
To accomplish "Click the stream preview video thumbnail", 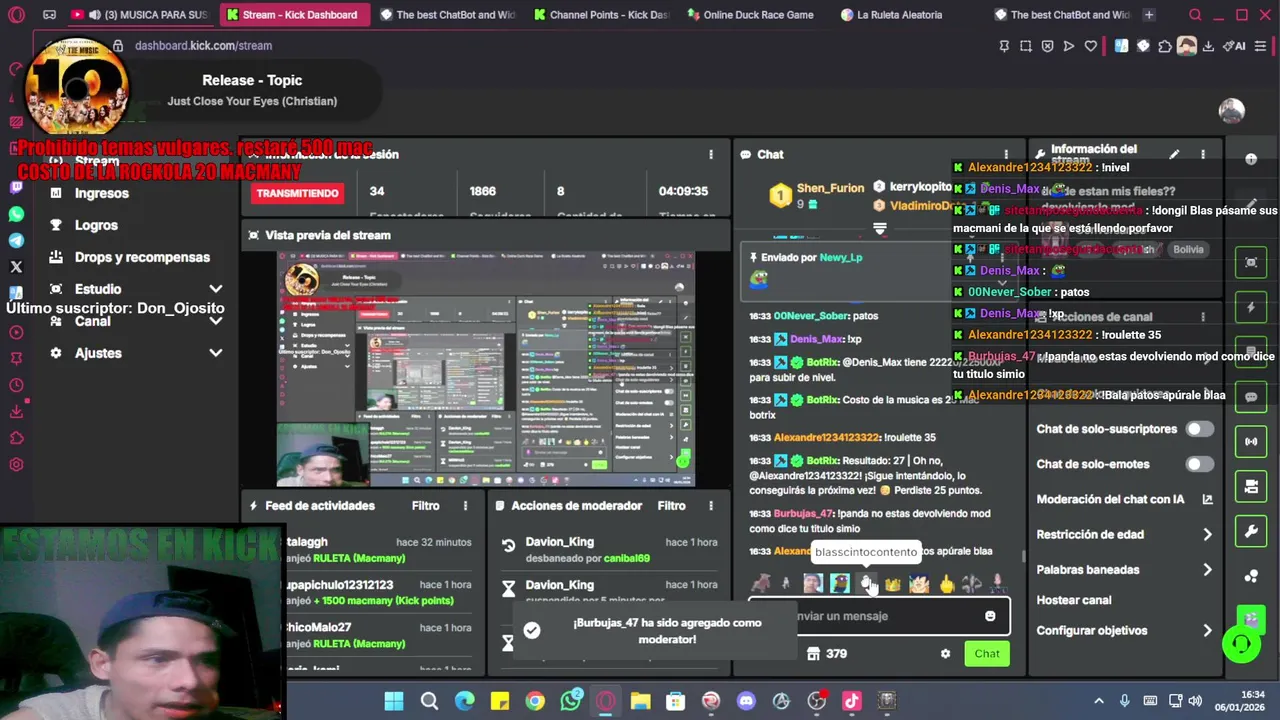I will [x=486, y=368].
